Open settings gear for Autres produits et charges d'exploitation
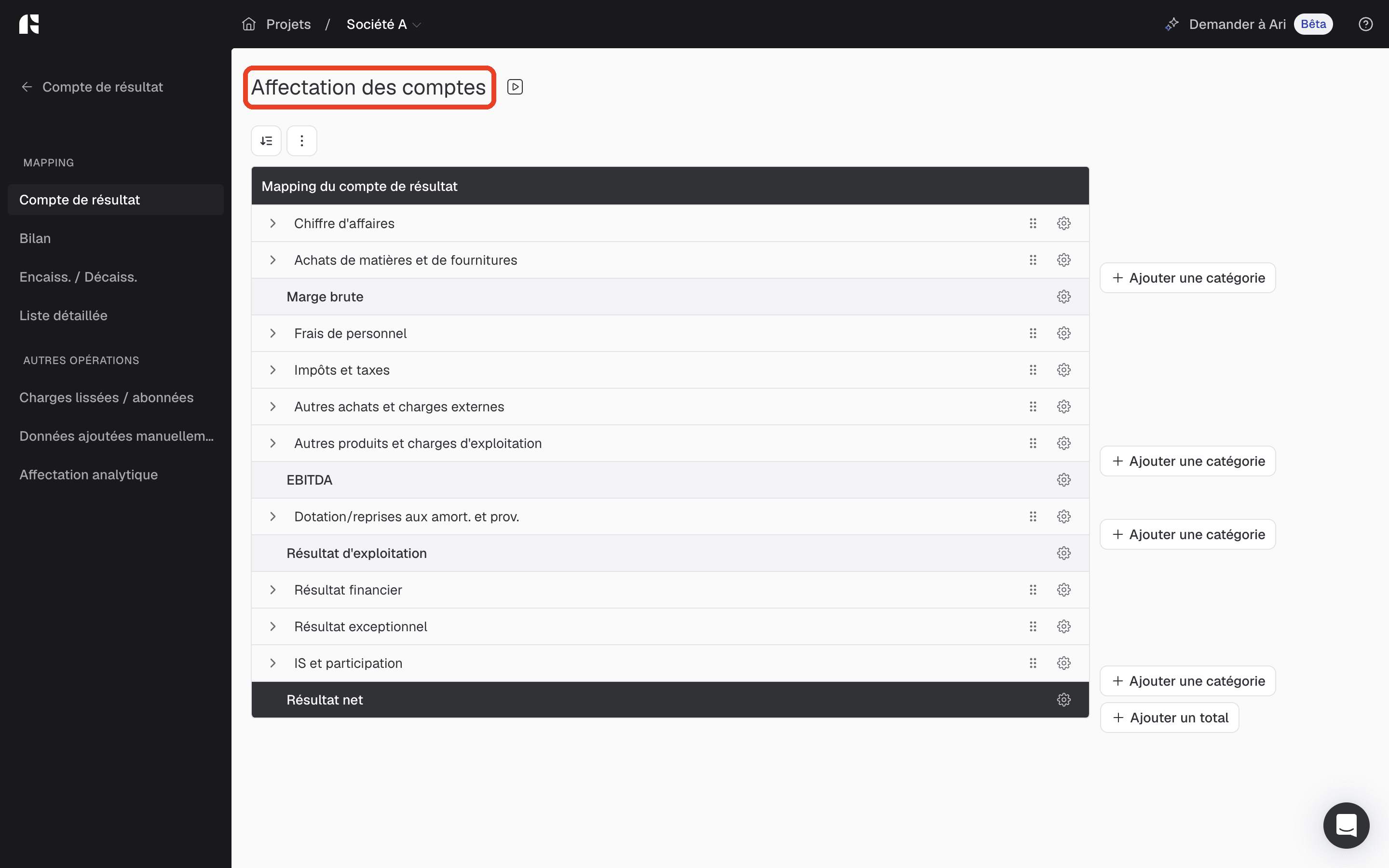This screenshot has height=868, width=1389. (x=1063, y=443)
